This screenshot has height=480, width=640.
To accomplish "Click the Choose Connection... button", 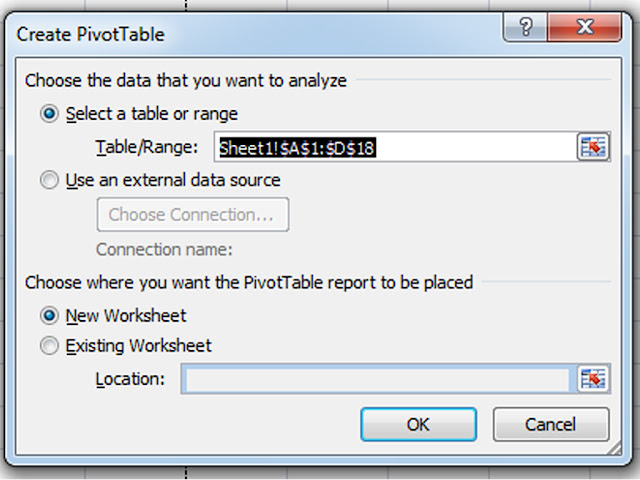I will click(x=192, y=214).
